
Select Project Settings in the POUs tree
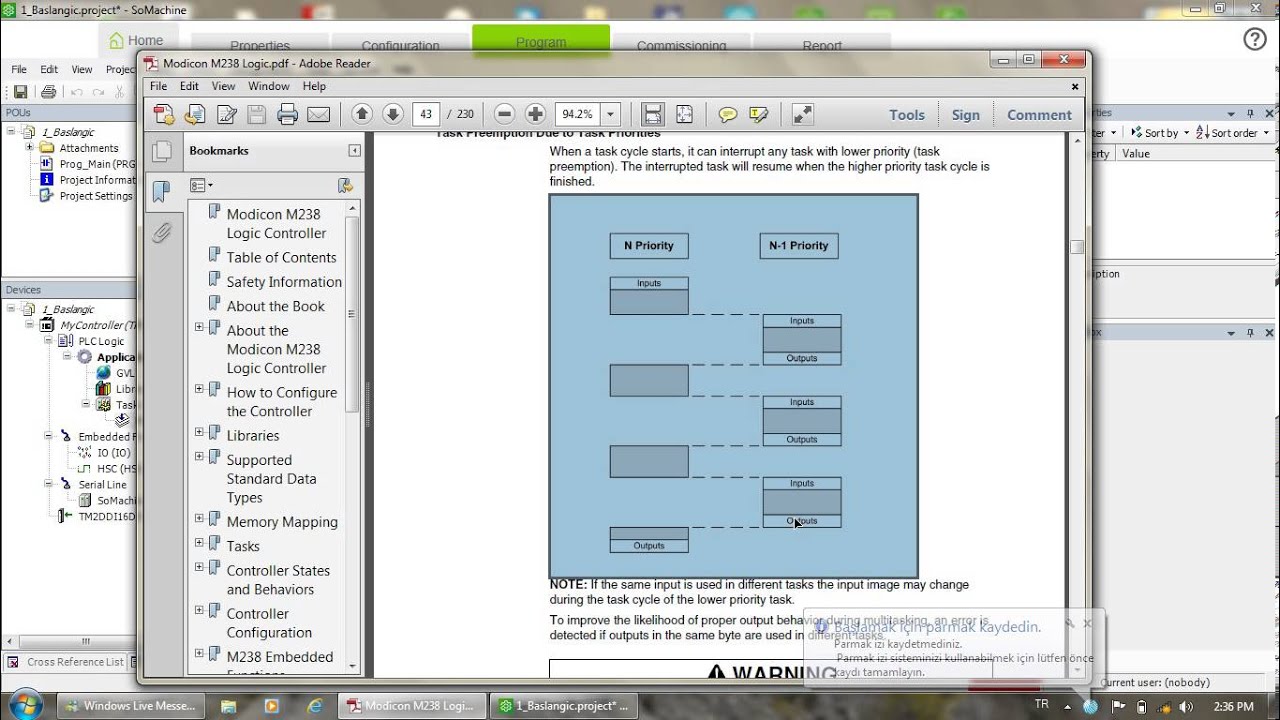click(96, 196)
